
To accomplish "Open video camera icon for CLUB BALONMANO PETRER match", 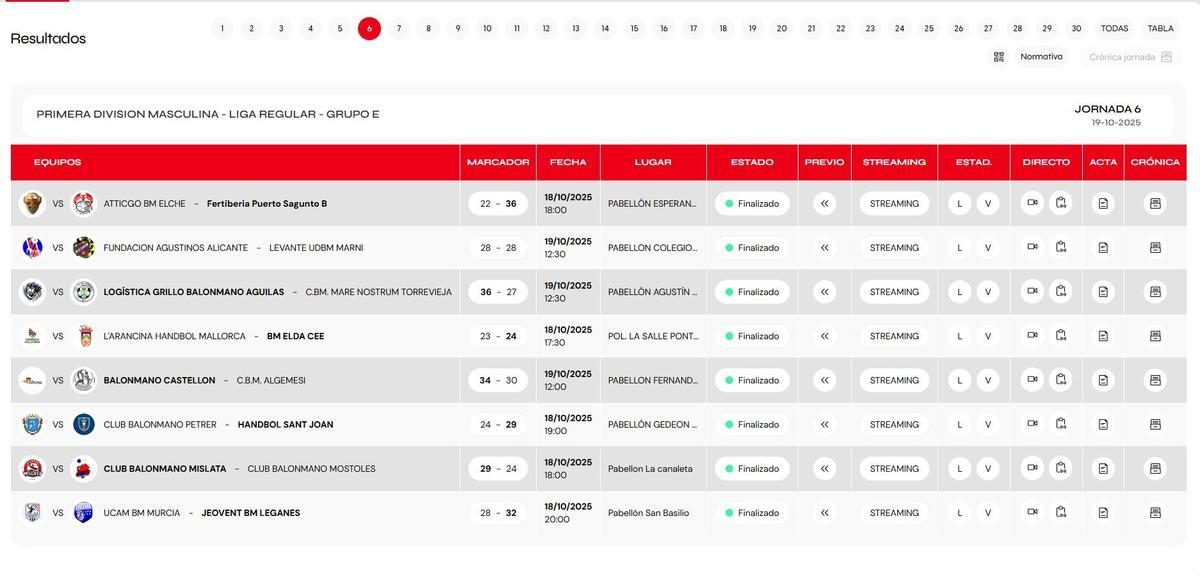I will pyautogui.click(x=1032, y=424).
